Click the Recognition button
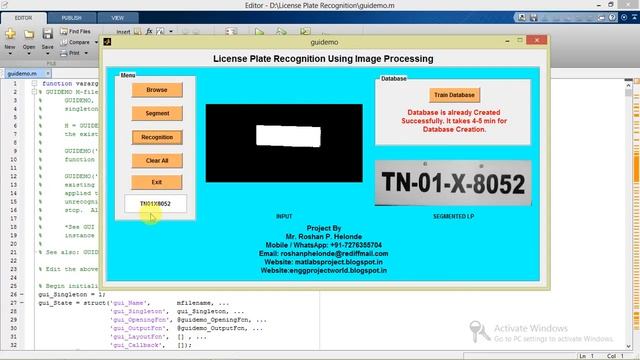Screen dimensions: 640x360 [x=157, y=137]
